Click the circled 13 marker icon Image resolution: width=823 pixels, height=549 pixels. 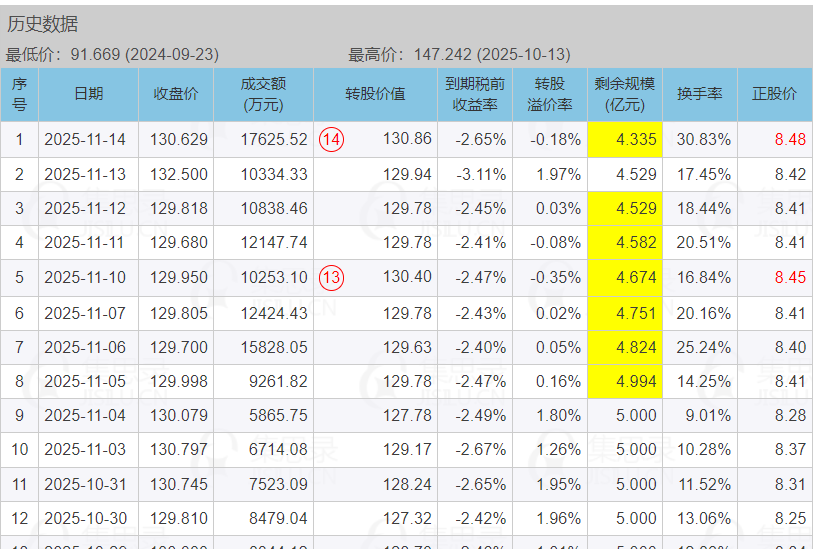click(331, 278)
